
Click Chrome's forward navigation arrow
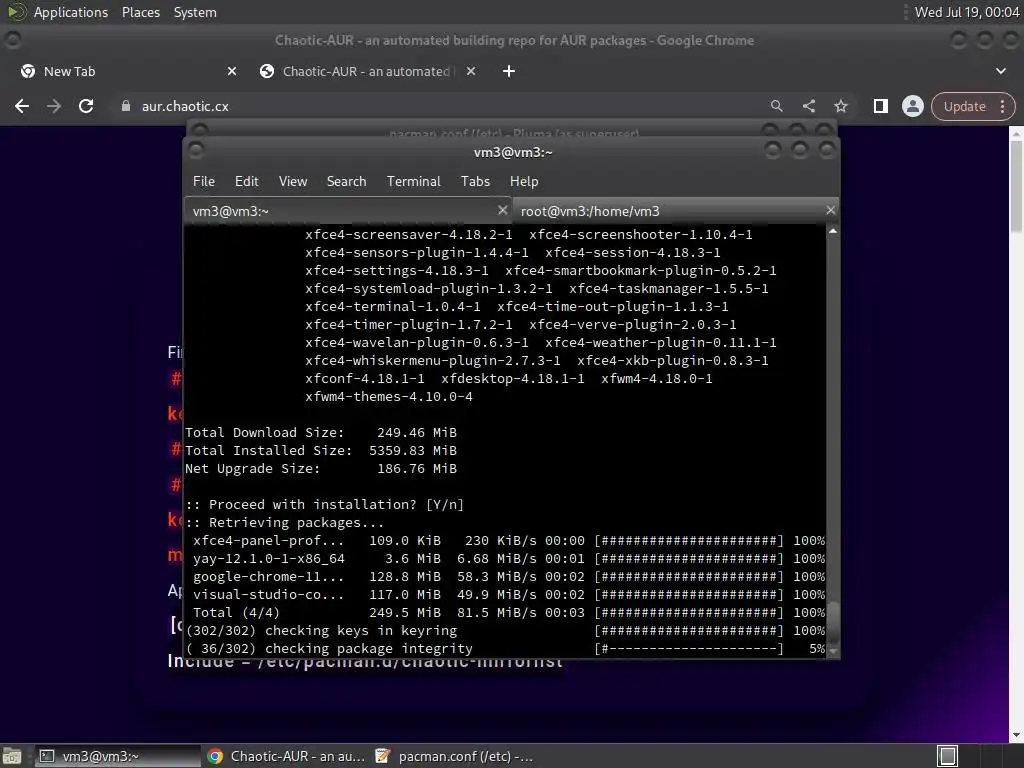coord(54,106)
